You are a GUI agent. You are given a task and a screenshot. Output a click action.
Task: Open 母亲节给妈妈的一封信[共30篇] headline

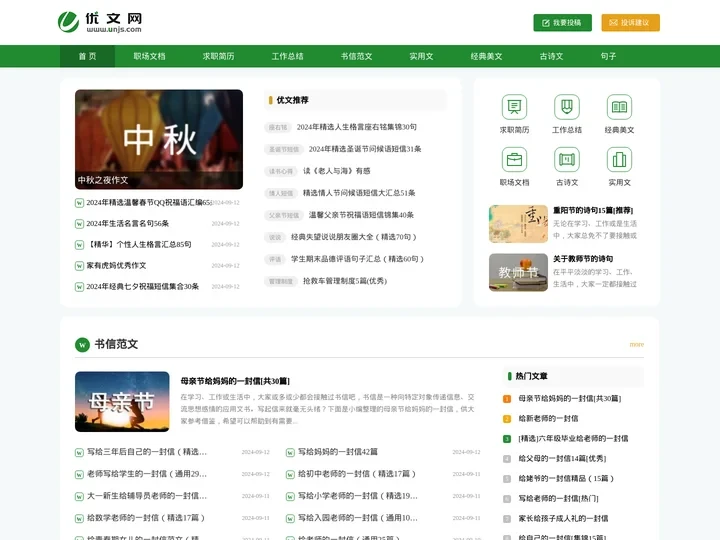pos(235,381)
